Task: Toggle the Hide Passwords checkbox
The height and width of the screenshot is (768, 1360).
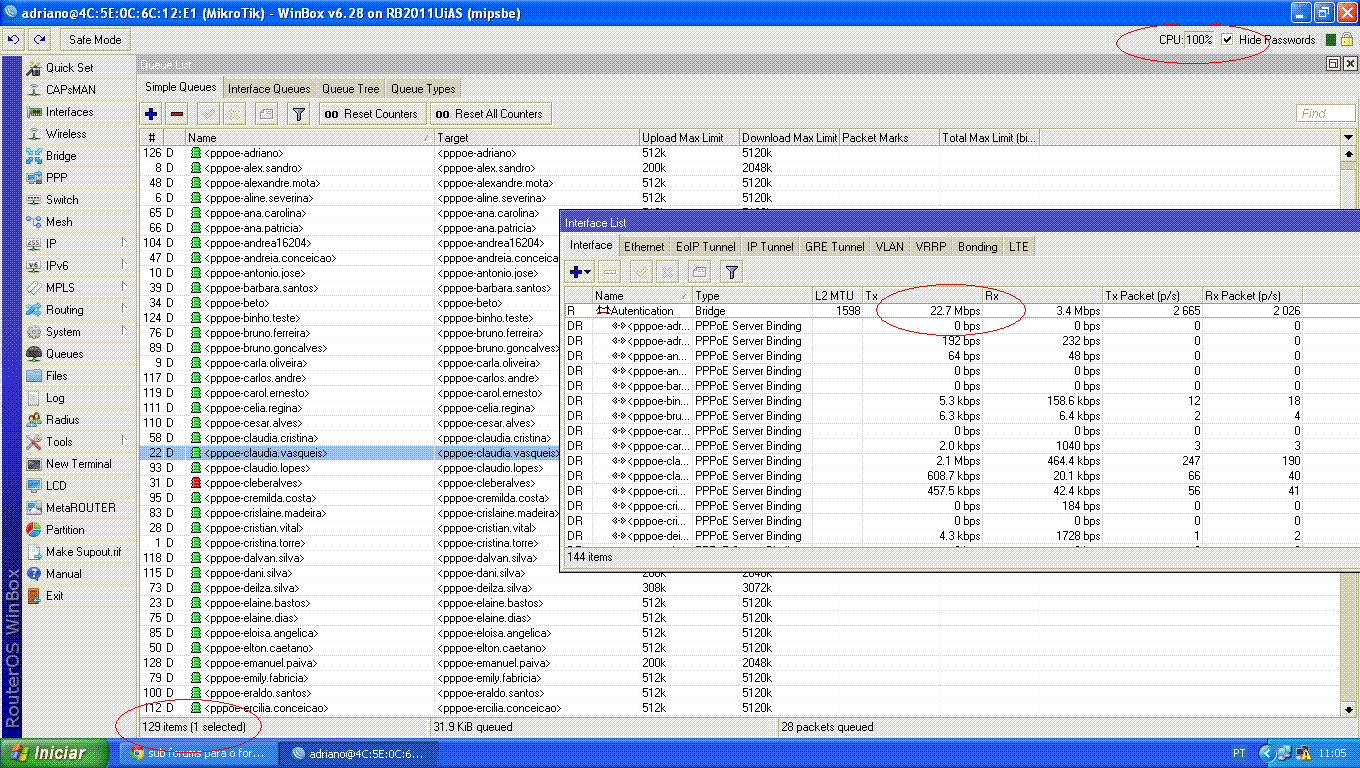Action: 1227,40
